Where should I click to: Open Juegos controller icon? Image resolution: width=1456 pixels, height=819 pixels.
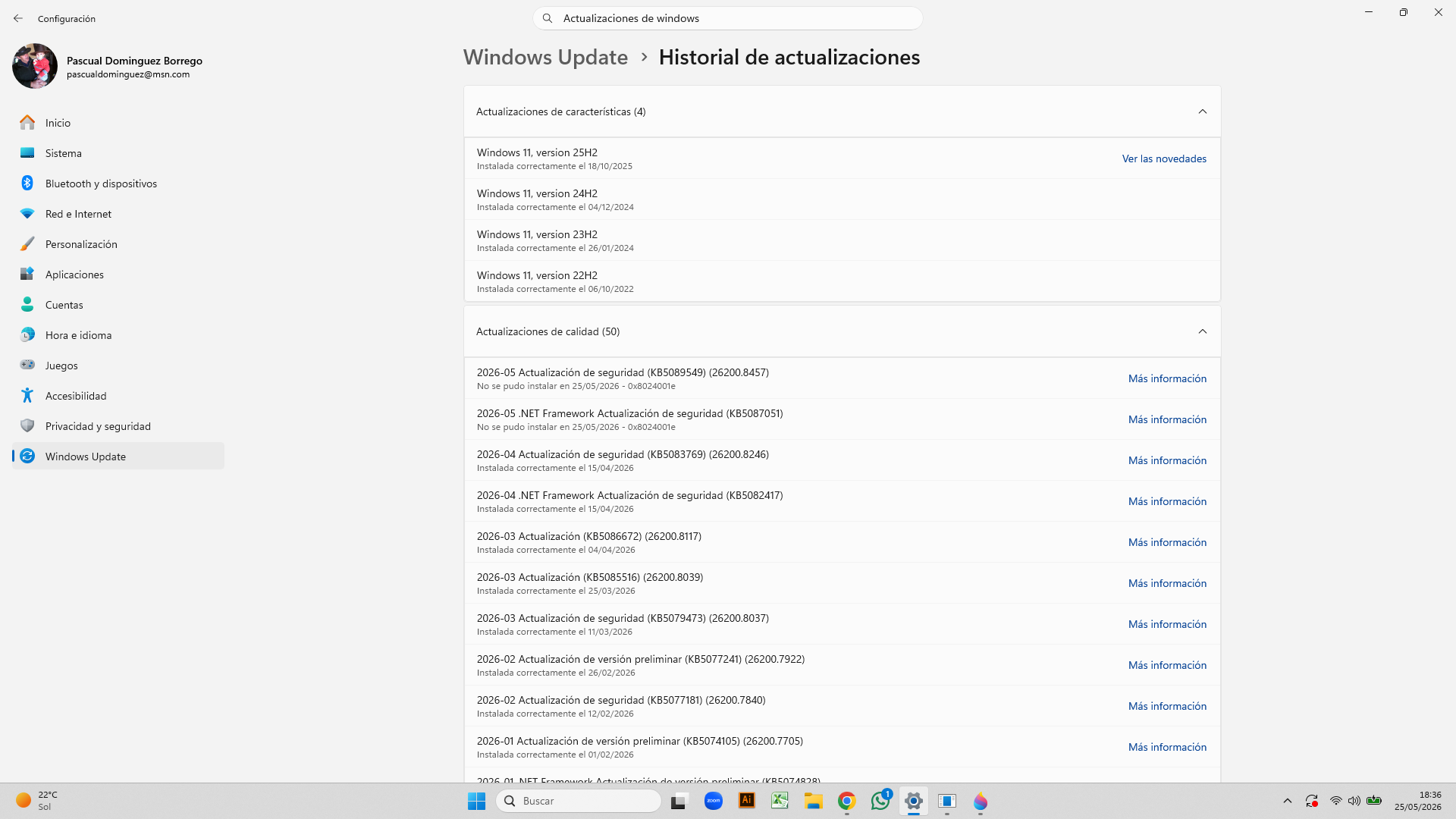tap(27, 365)
